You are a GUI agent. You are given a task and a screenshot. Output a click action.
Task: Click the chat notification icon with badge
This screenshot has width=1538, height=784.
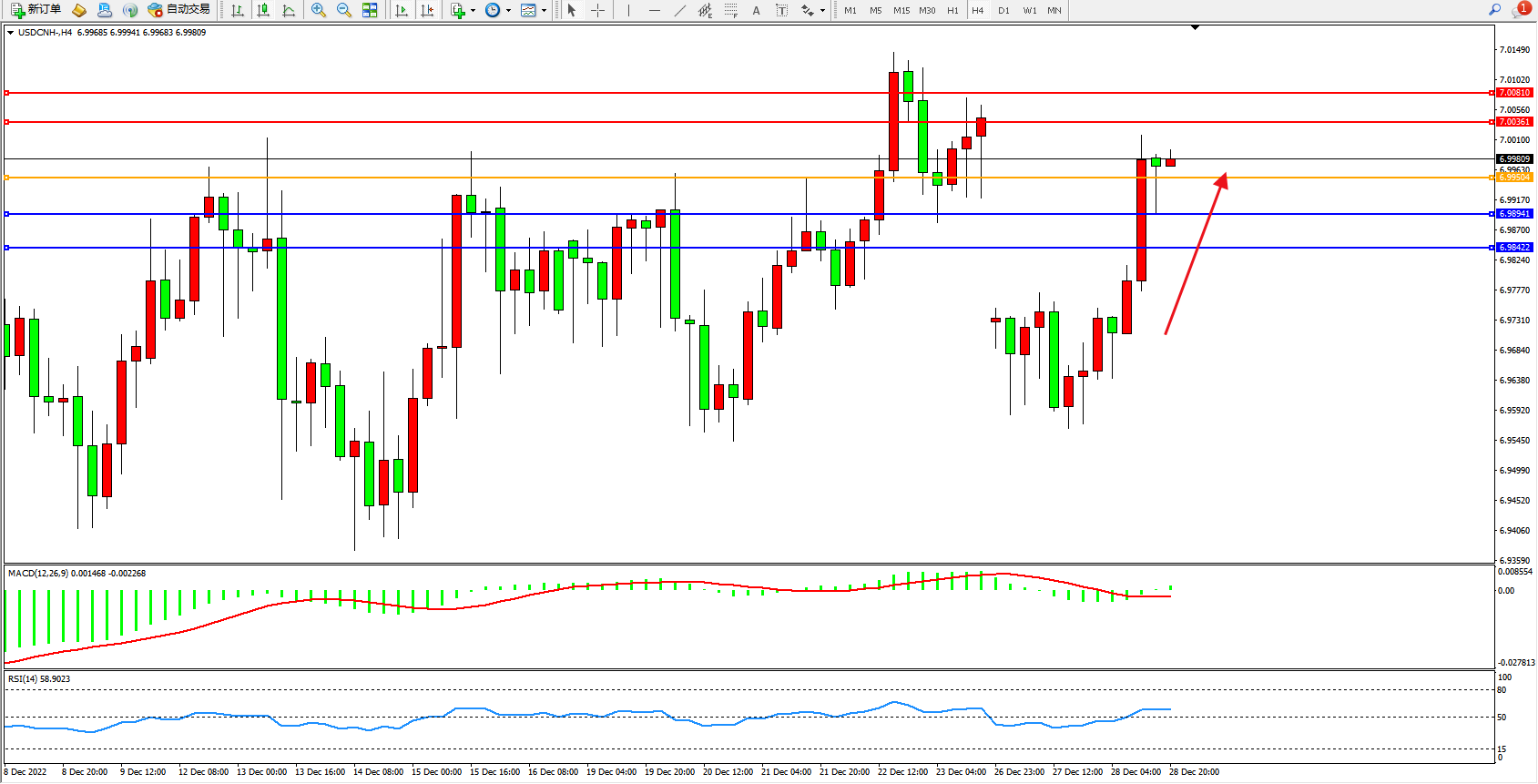[x=1521, y=10]
